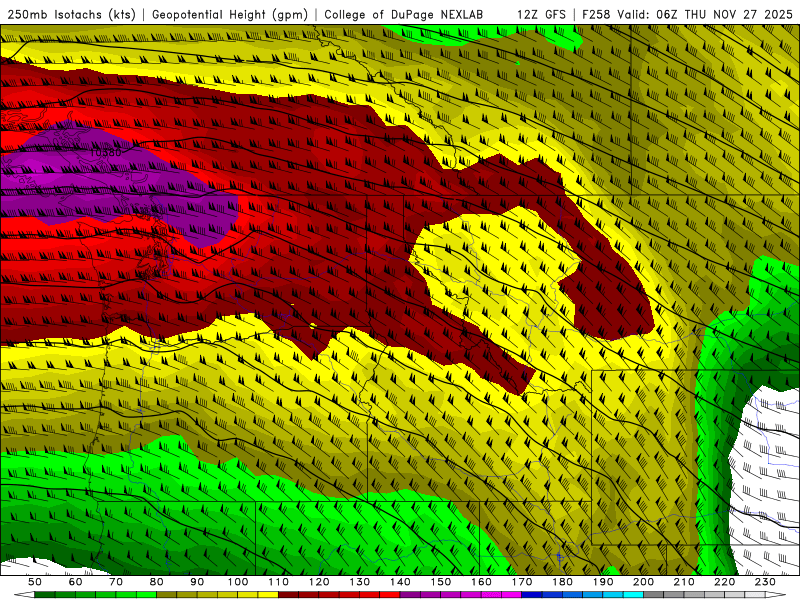Click the 60 knot legend label
The width and height of the screenshot is (800, 600).
click(x=75, y=582)
